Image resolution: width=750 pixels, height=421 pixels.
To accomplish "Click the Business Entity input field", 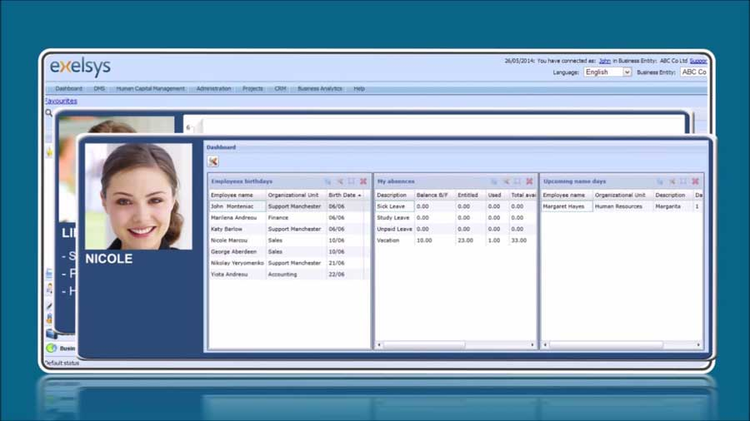I will pos(694,72).
